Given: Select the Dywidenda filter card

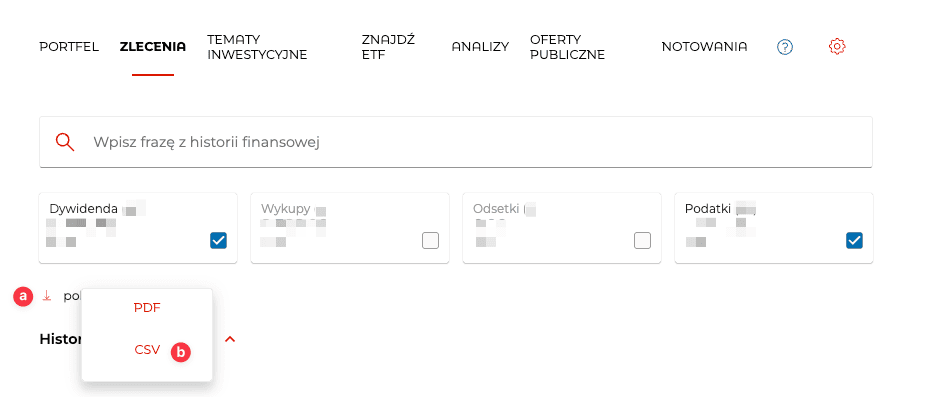Looking at the screenshot, I should 138,228.
